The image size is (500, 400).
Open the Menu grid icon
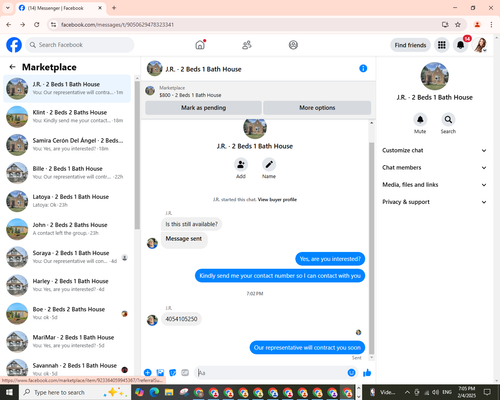coord(442,45)
